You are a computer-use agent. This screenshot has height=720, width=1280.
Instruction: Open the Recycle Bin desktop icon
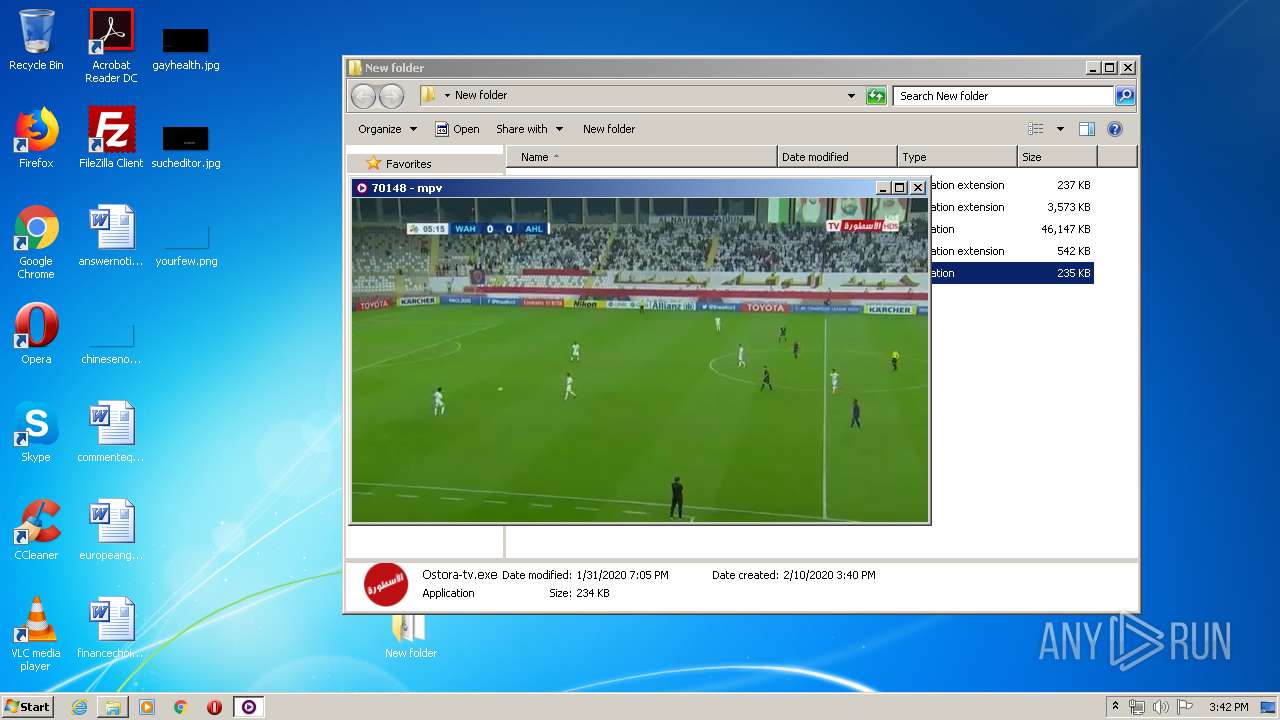[36, 40]
